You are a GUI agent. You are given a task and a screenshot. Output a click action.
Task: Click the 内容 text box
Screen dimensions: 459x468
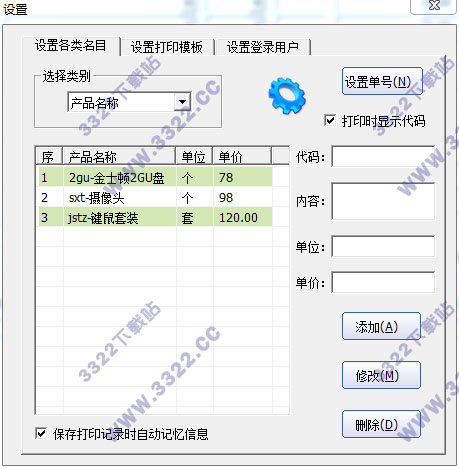coord(383,201)
